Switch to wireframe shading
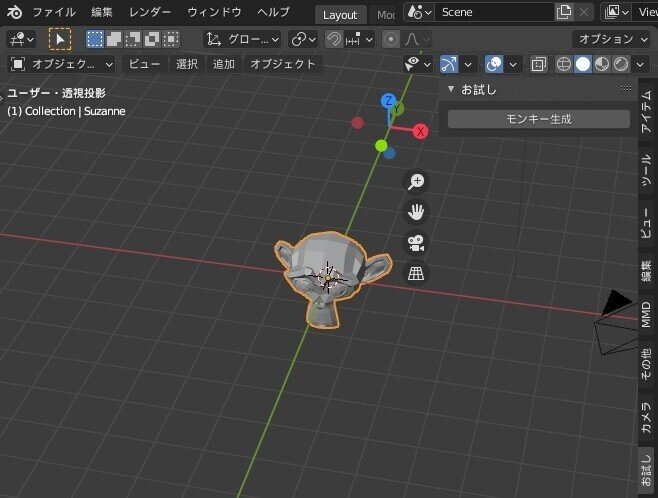 point(564,64)
